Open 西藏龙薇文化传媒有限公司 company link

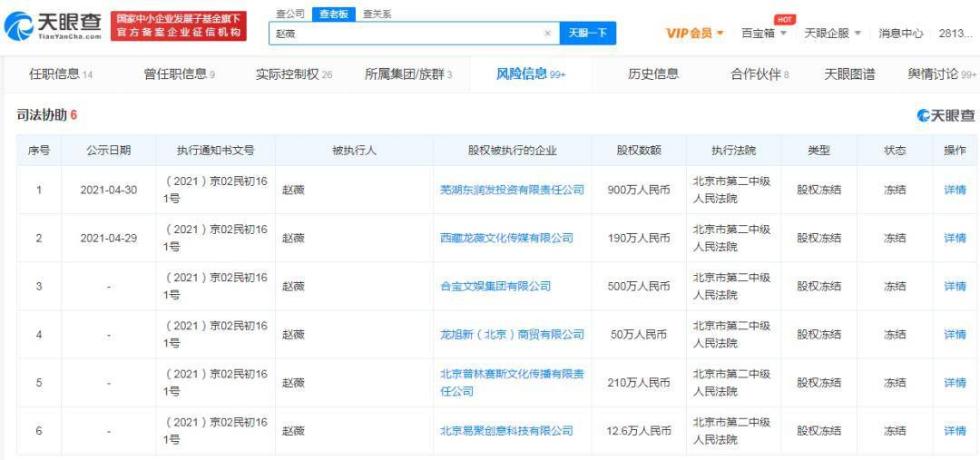[506, 238]
